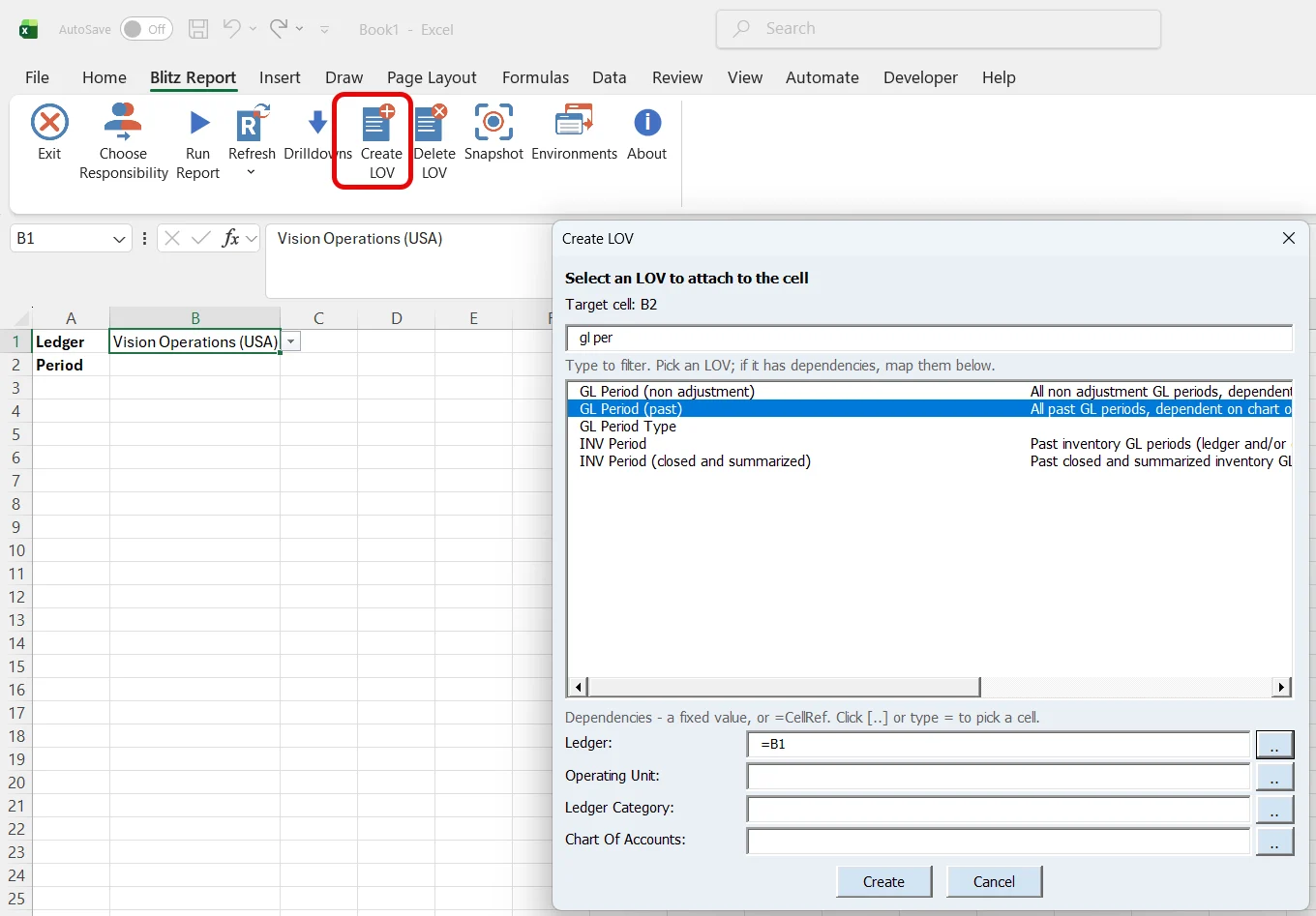Screen dimensions: 1316x916
Task: Open the Redo history dropdown
Action: 300,29
